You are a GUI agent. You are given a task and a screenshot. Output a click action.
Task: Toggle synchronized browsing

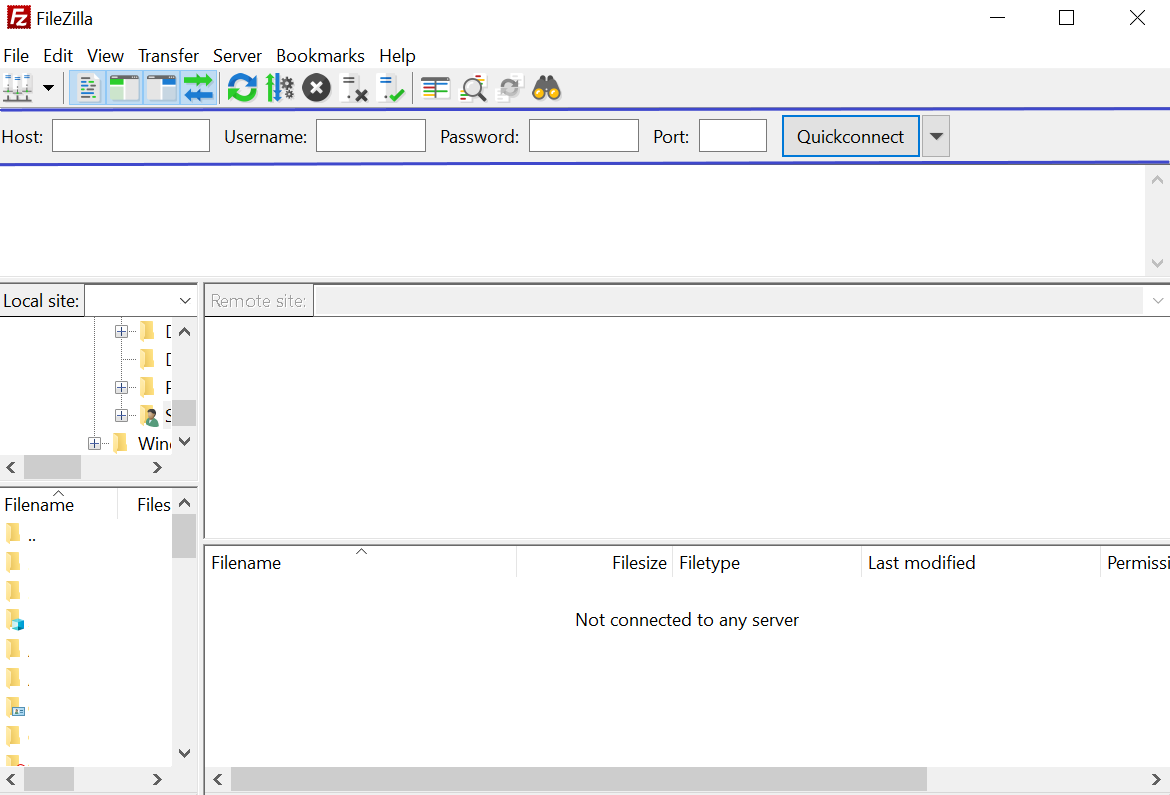[509, 88]
